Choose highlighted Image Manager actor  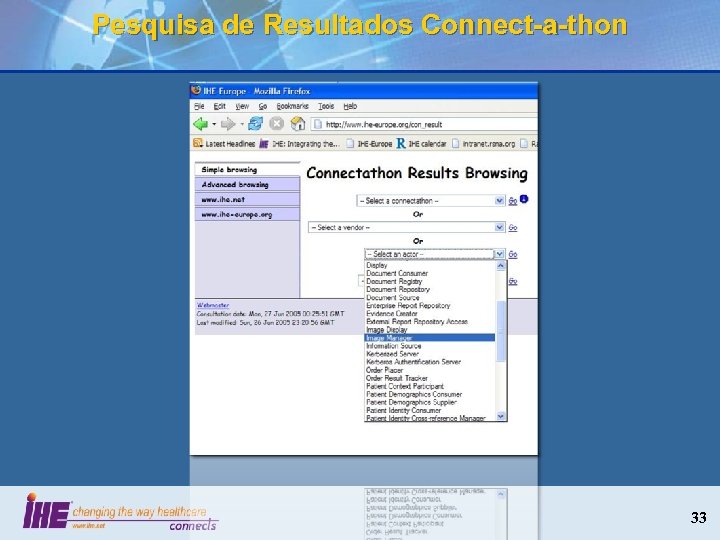coord(430,338)
